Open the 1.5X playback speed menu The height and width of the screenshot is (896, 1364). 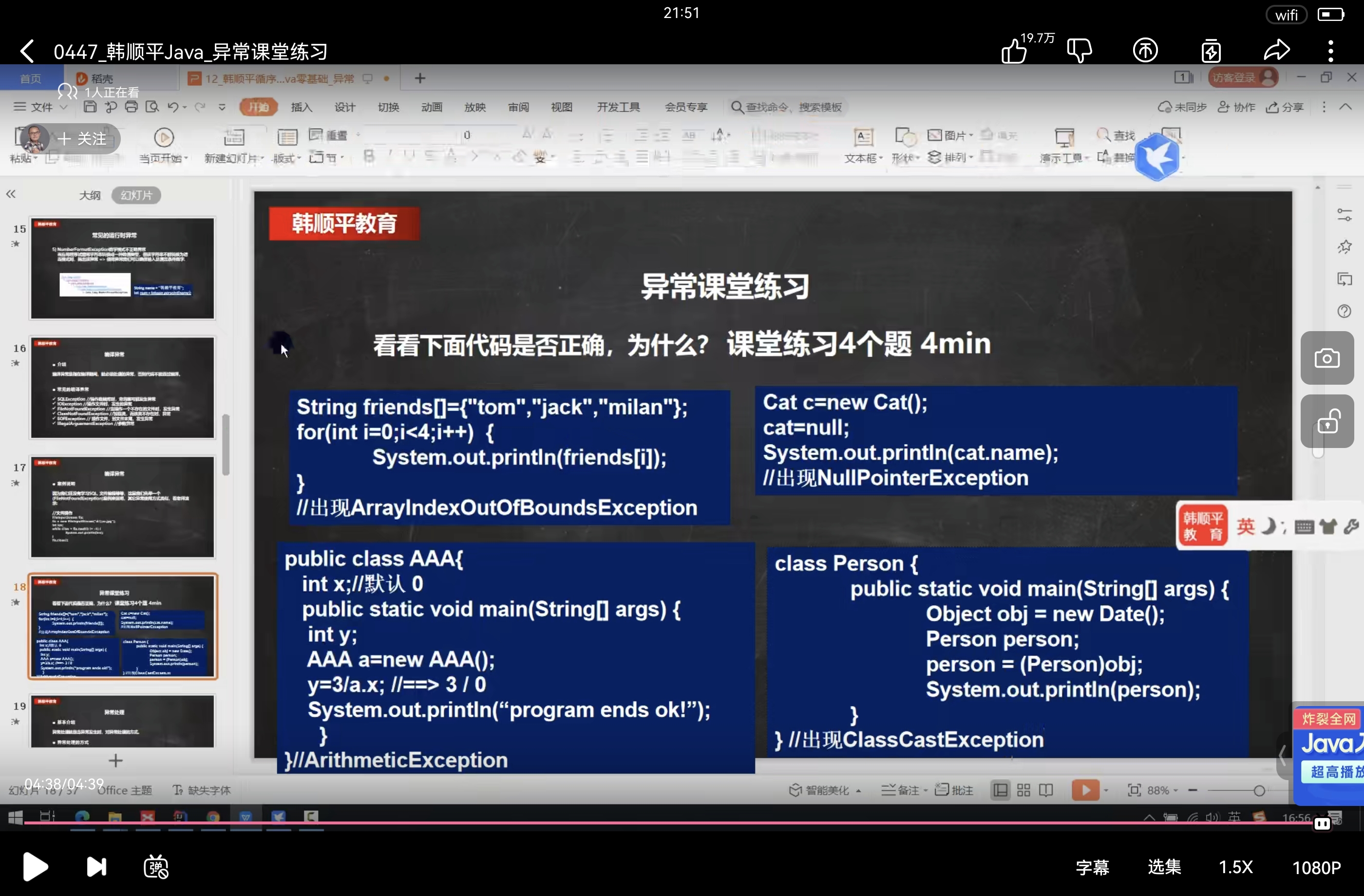(x=1235, y=867)
